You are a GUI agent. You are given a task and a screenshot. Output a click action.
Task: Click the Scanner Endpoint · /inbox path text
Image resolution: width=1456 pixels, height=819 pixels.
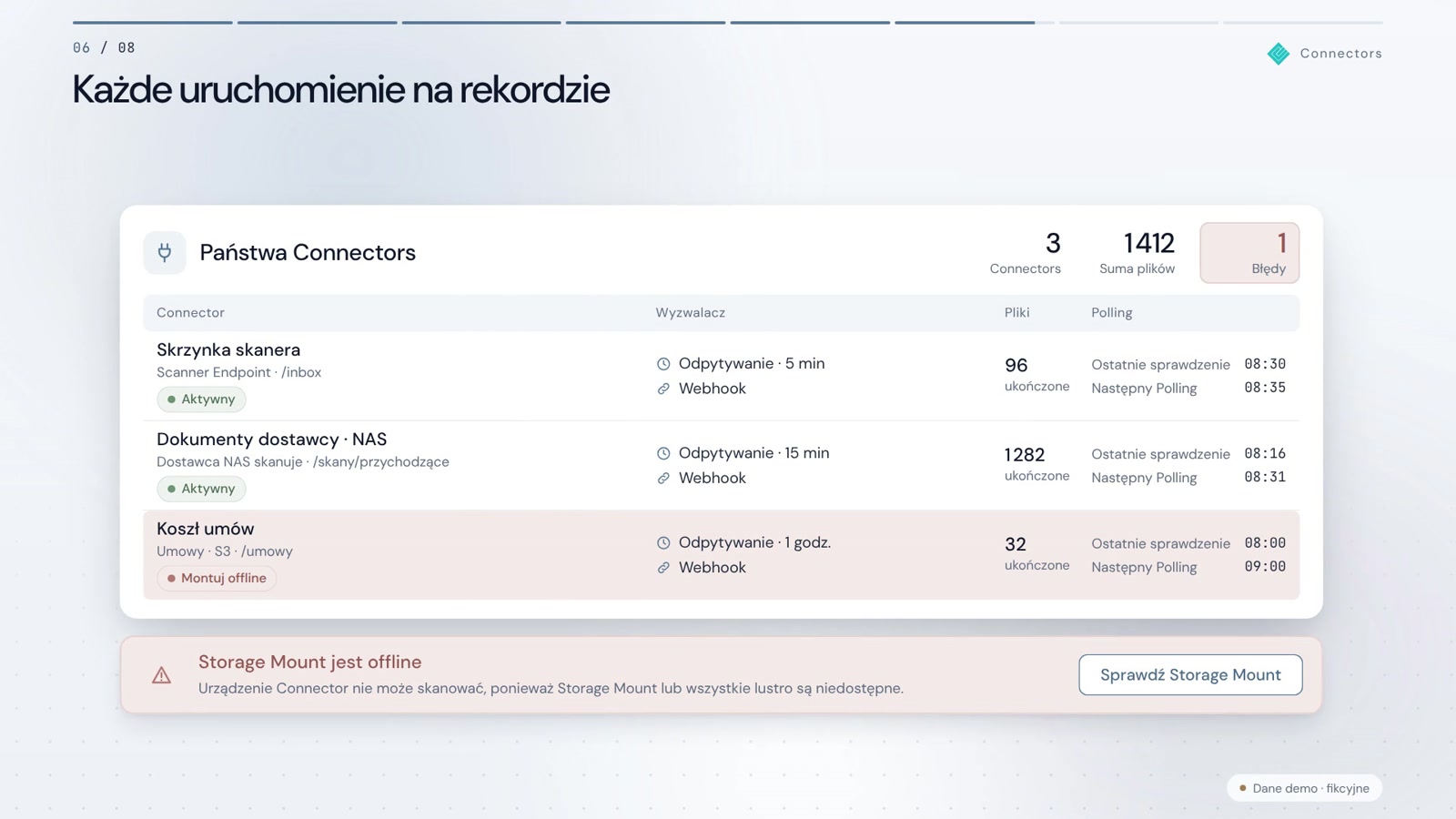(x=238, y=372)
